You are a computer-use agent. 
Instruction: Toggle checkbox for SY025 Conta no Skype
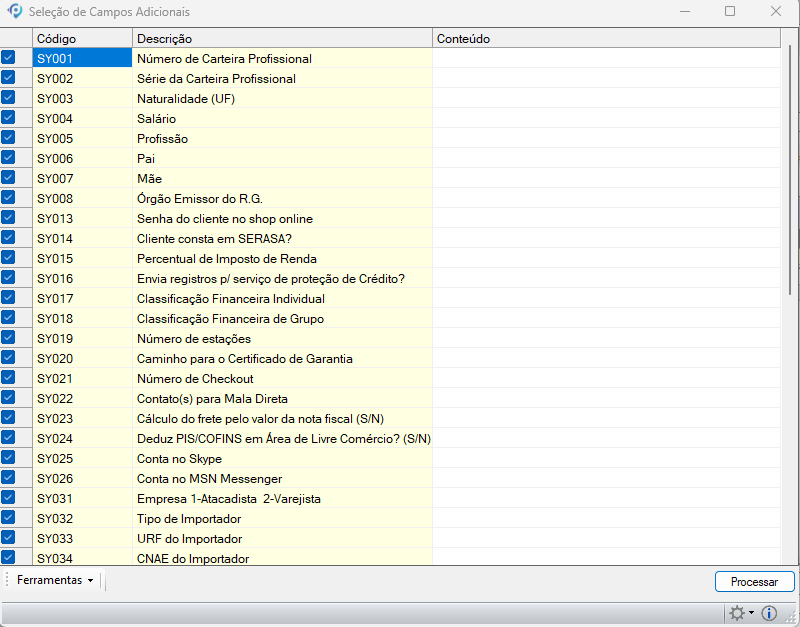(9, 458)
